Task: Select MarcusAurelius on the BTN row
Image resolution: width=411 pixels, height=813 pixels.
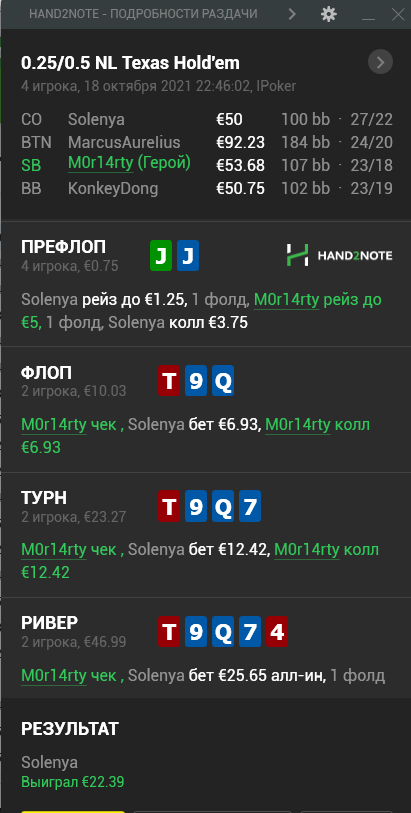Action: coord(124,142)
